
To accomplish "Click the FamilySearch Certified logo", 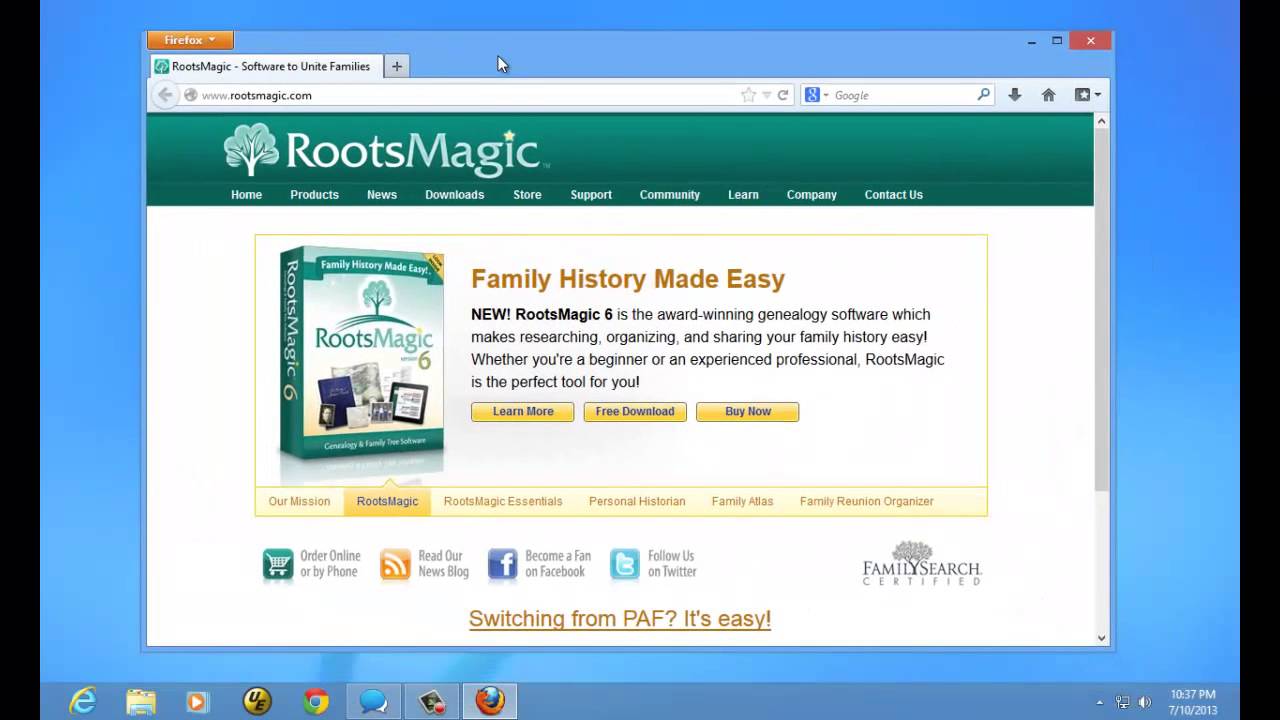I will pos(922,564).
